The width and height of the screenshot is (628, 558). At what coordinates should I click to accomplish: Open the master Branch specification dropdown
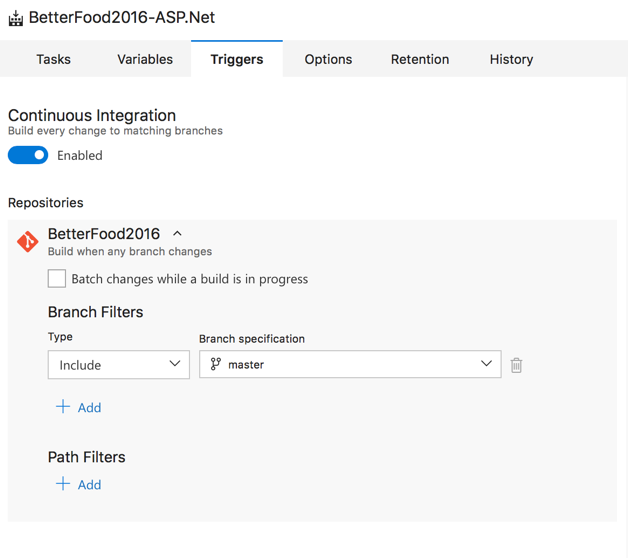click(350, 364)
